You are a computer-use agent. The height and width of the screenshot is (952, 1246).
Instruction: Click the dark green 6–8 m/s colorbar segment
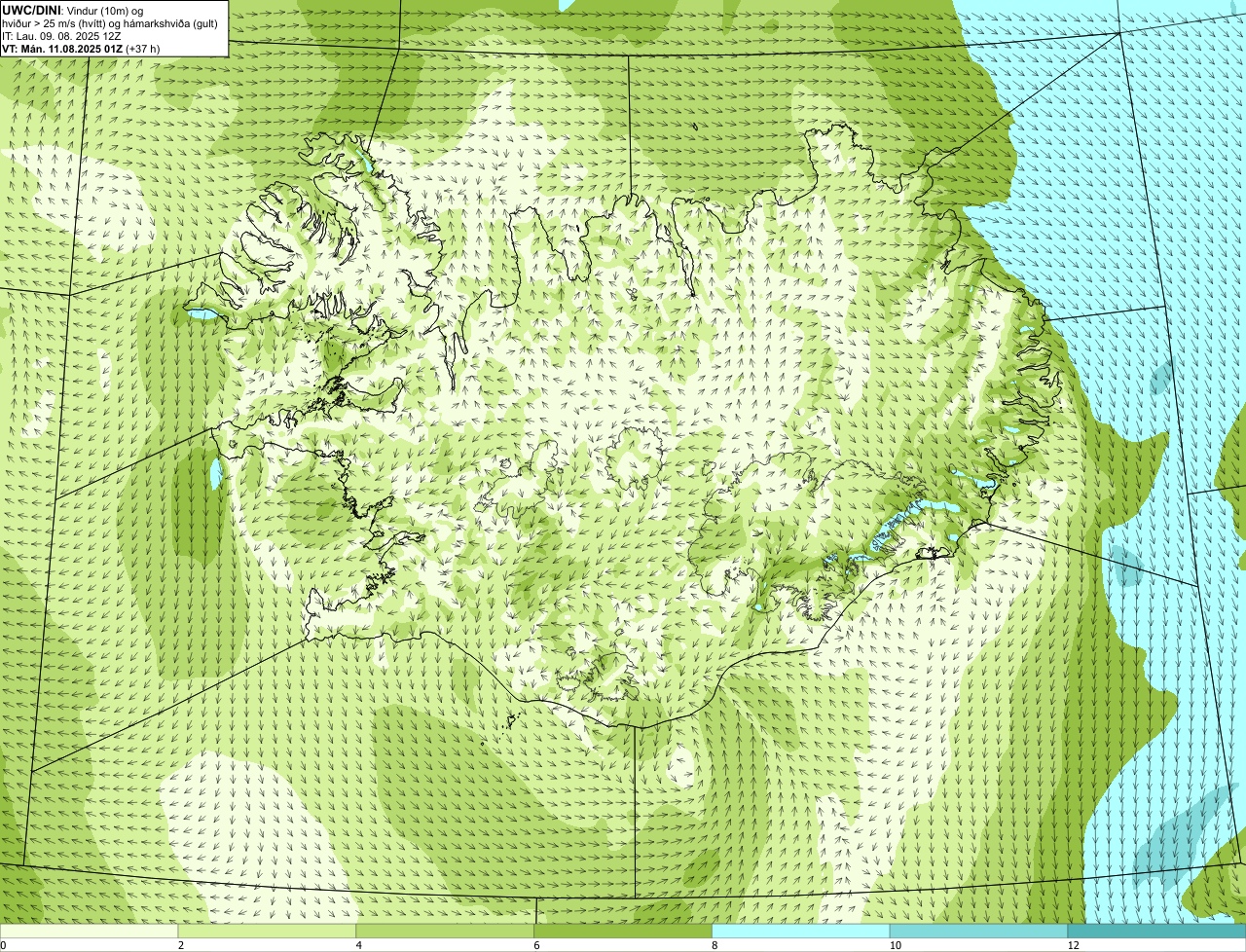point(624,932)
